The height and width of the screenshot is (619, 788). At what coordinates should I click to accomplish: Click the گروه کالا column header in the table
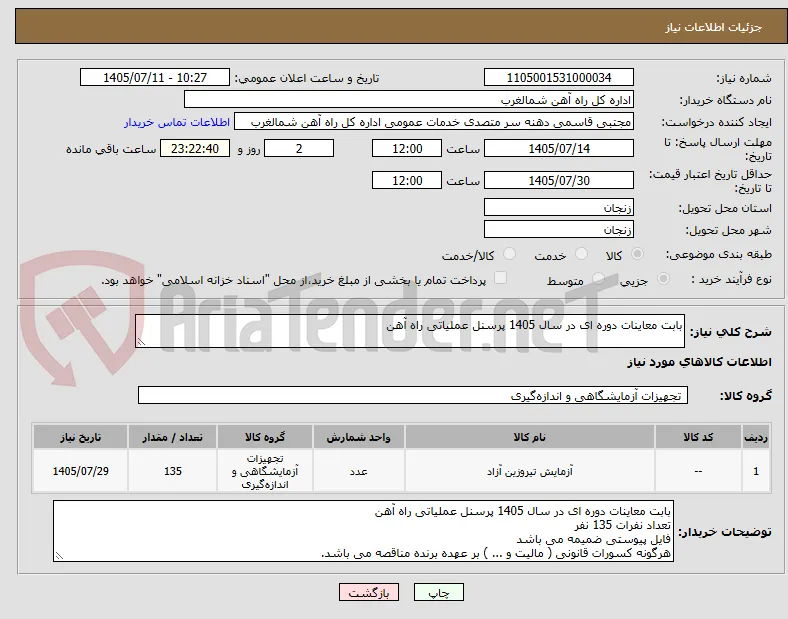coord(265,437)
